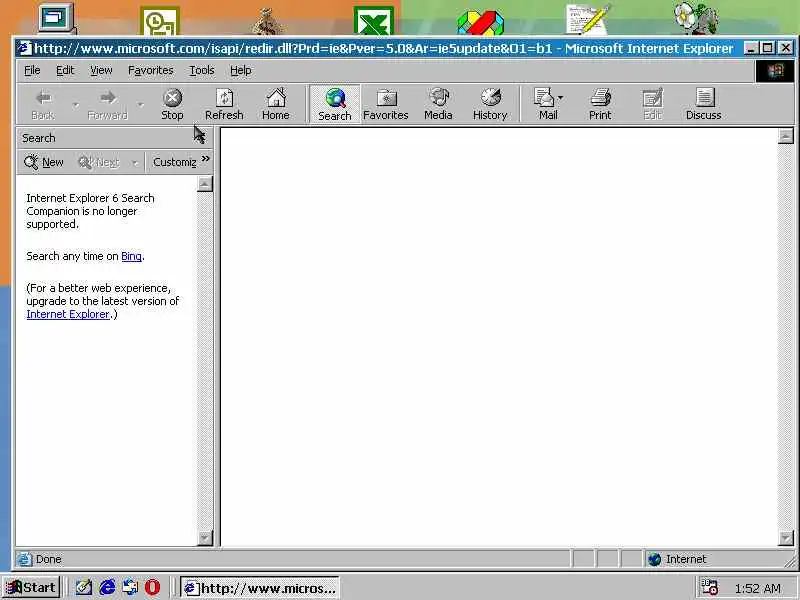Click the Customize search button
800x600 pixels.
[x=174, y=162]
